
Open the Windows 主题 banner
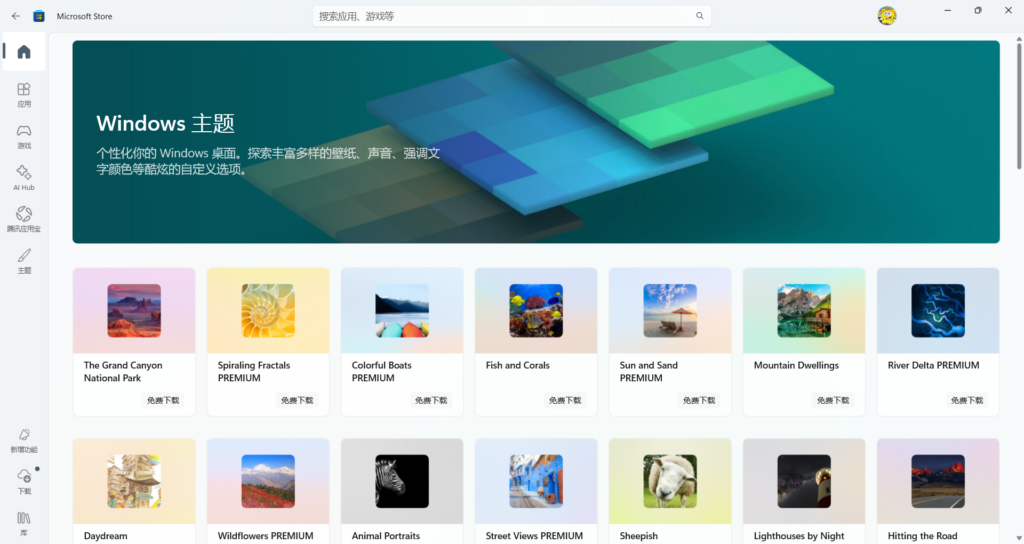coord(536,142)
